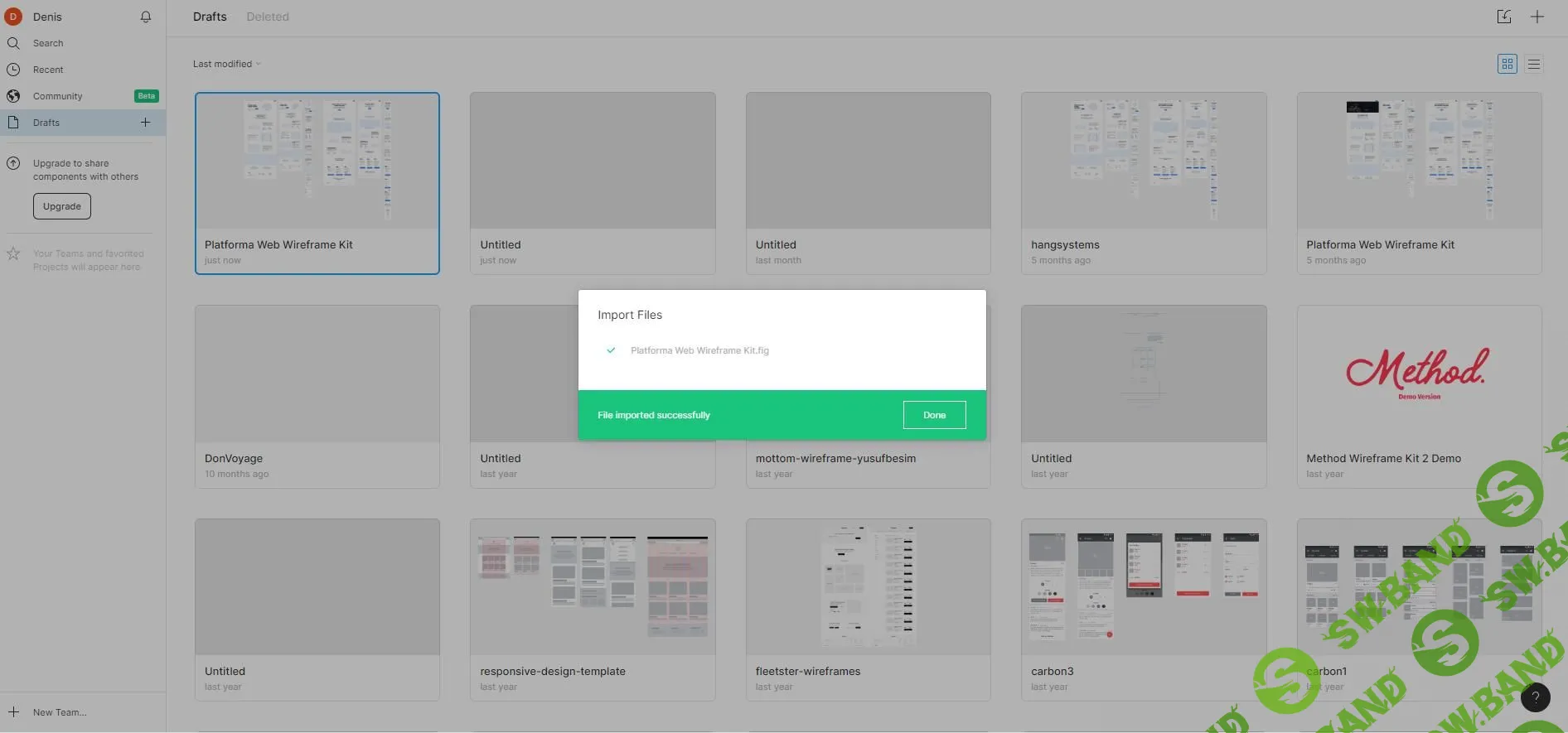Click New Team in the sidebar
The image size is (1568, 733).
(x=60, y=712)
